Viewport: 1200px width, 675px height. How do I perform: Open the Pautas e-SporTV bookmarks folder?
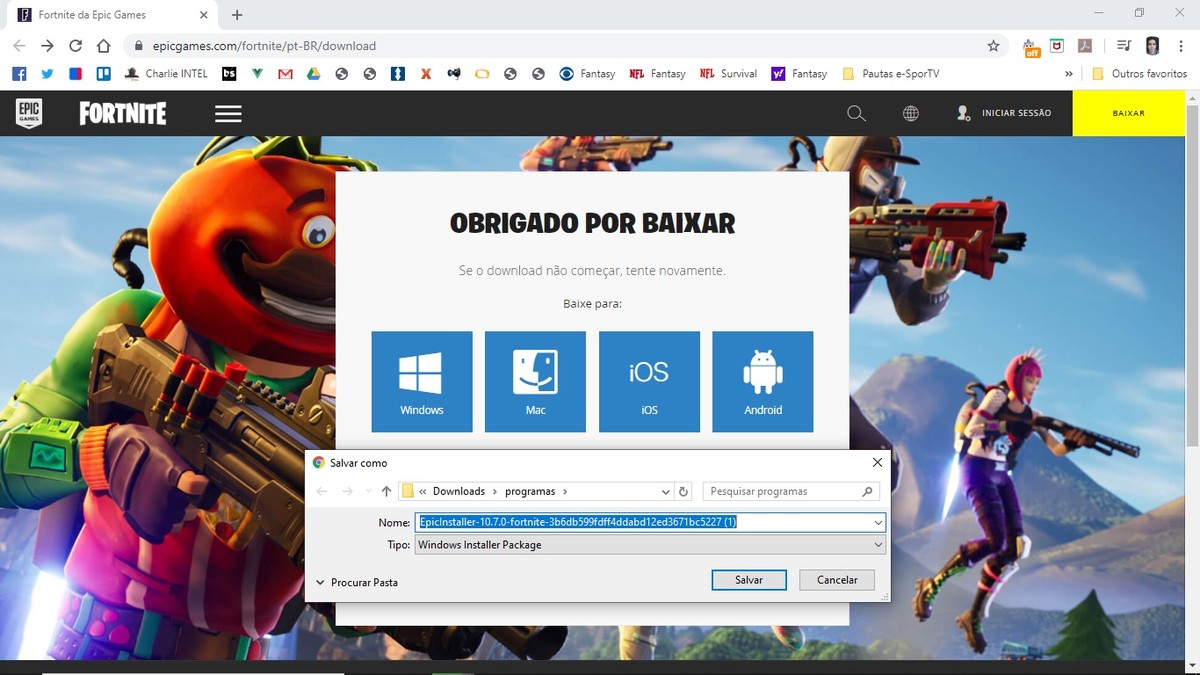pyautogui.click(x=891, y=74)
